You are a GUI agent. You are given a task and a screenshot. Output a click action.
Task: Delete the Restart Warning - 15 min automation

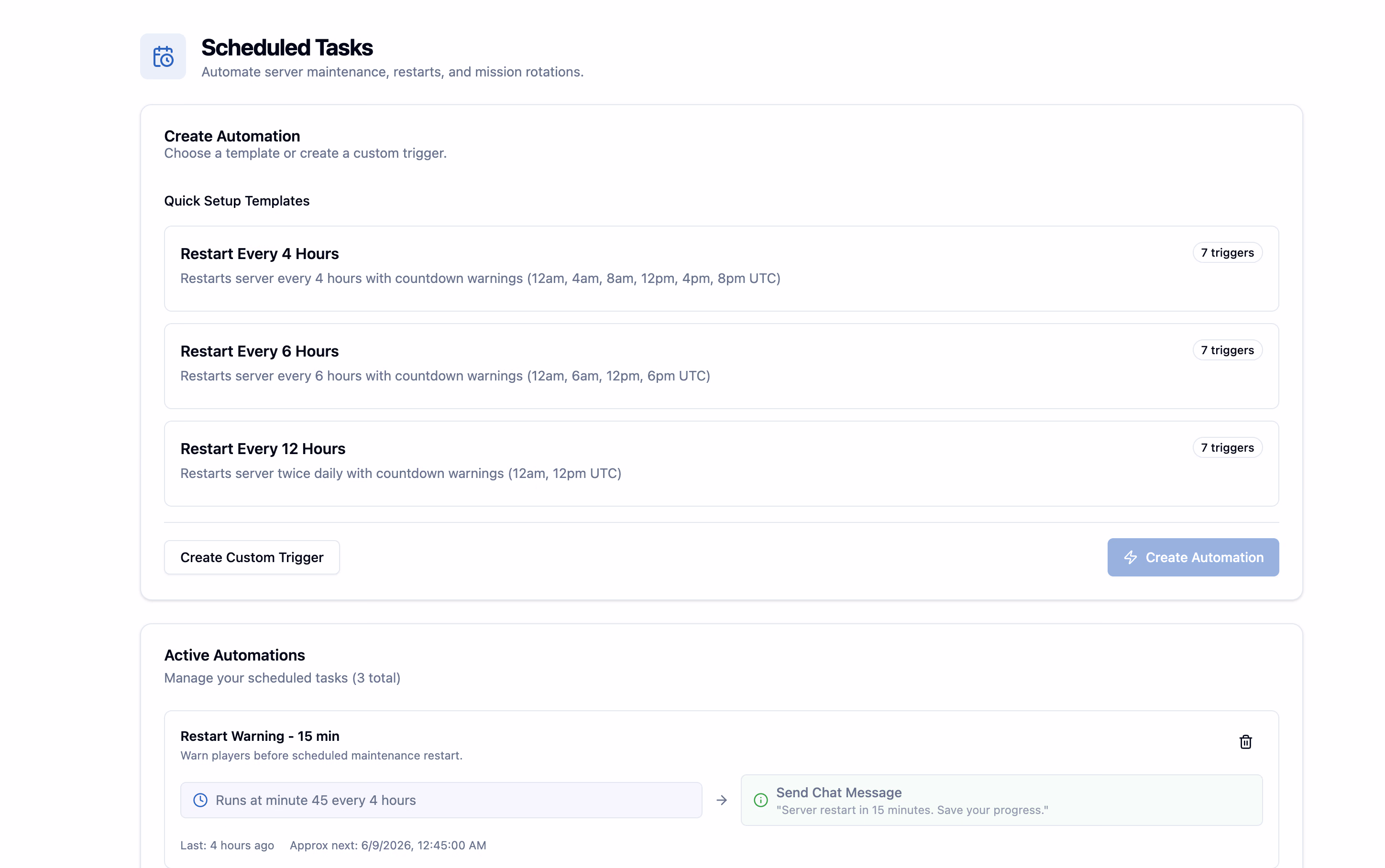(x=1245, y=742)
